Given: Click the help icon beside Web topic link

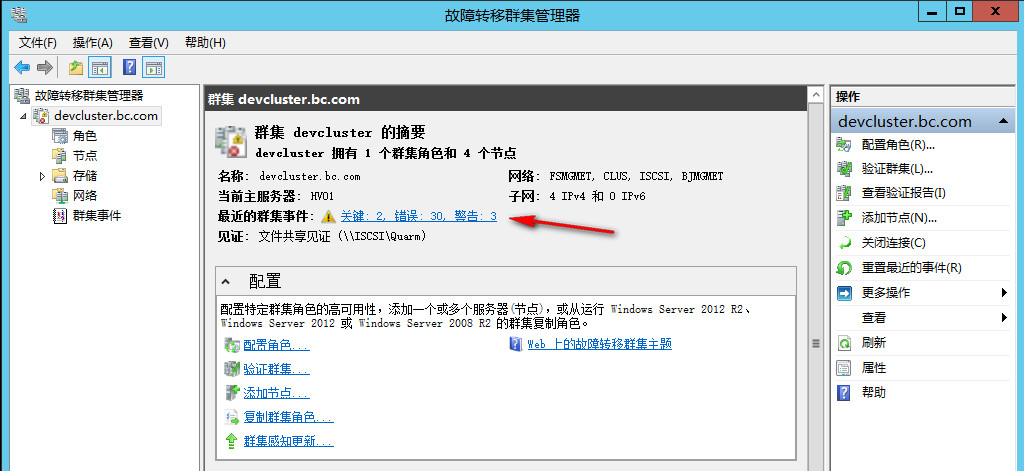Looking at the screenshot, I should [516, 344].
